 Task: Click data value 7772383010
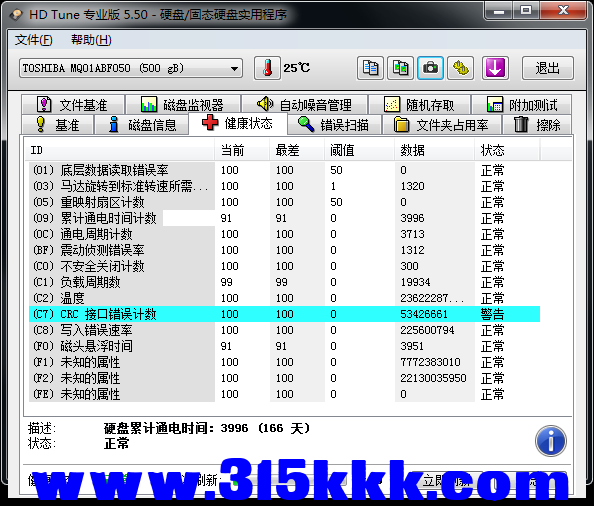[x=430, y=362]
